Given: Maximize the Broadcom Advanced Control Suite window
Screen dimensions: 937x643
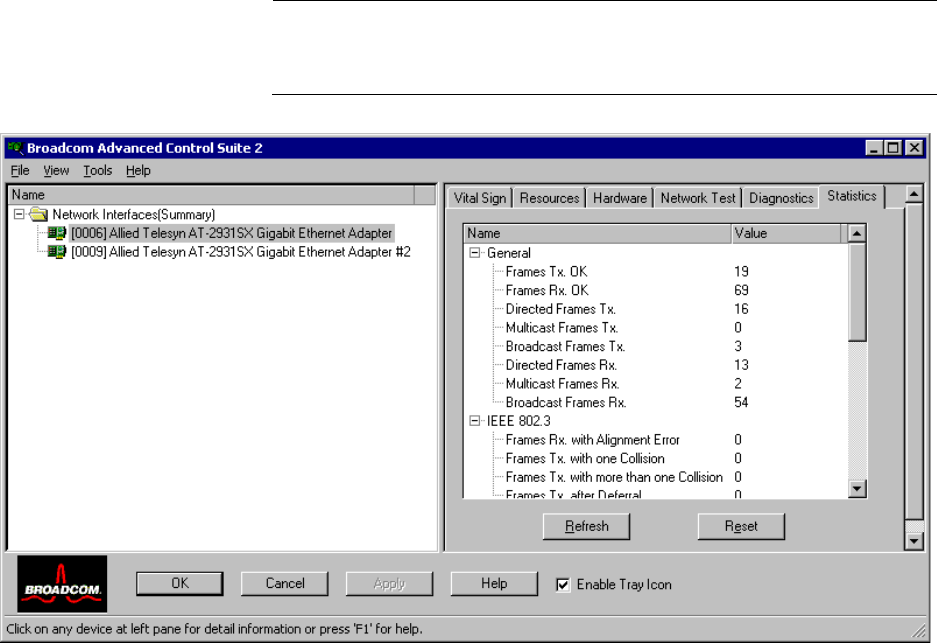Looking at the screenshot, I should pyautogui.click(x=893, y=148).
